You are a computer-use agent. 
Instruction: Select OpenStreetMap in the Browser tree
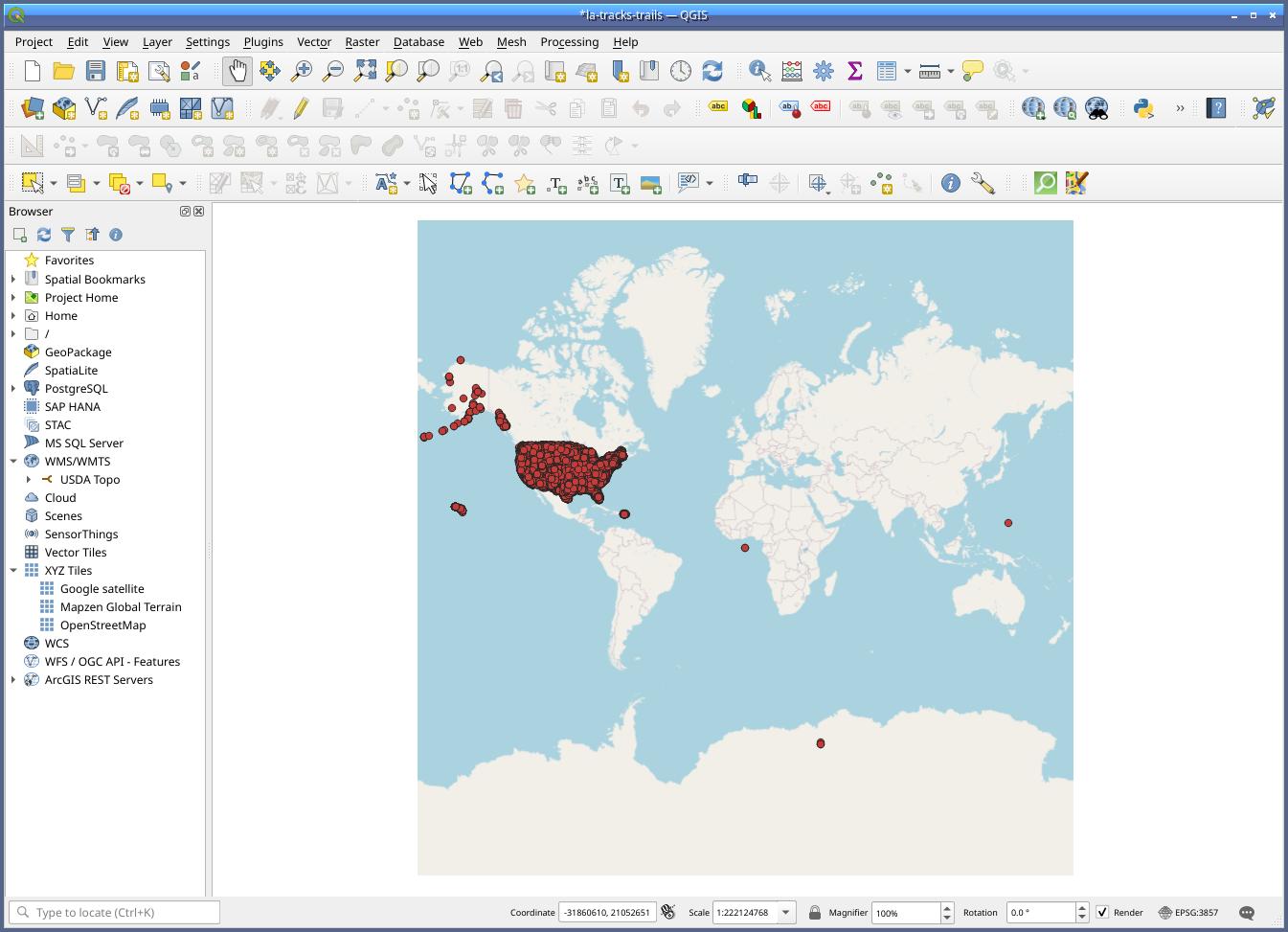(x=102, y=625)
